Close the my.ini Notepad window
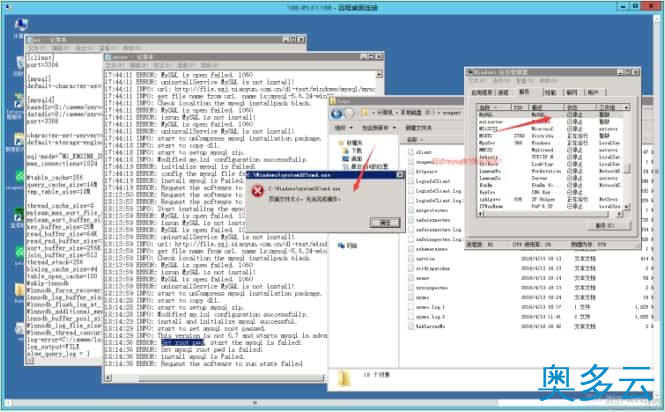665x412 pixels. (301, 39)
